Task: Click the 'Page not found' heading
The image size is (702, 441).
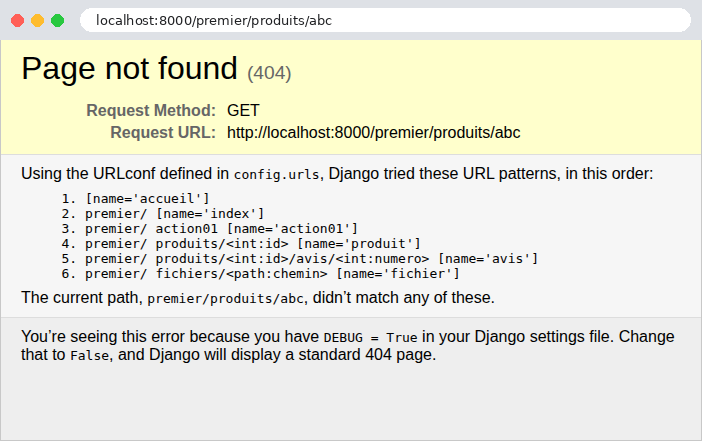Action: click(x=129, y=69)
